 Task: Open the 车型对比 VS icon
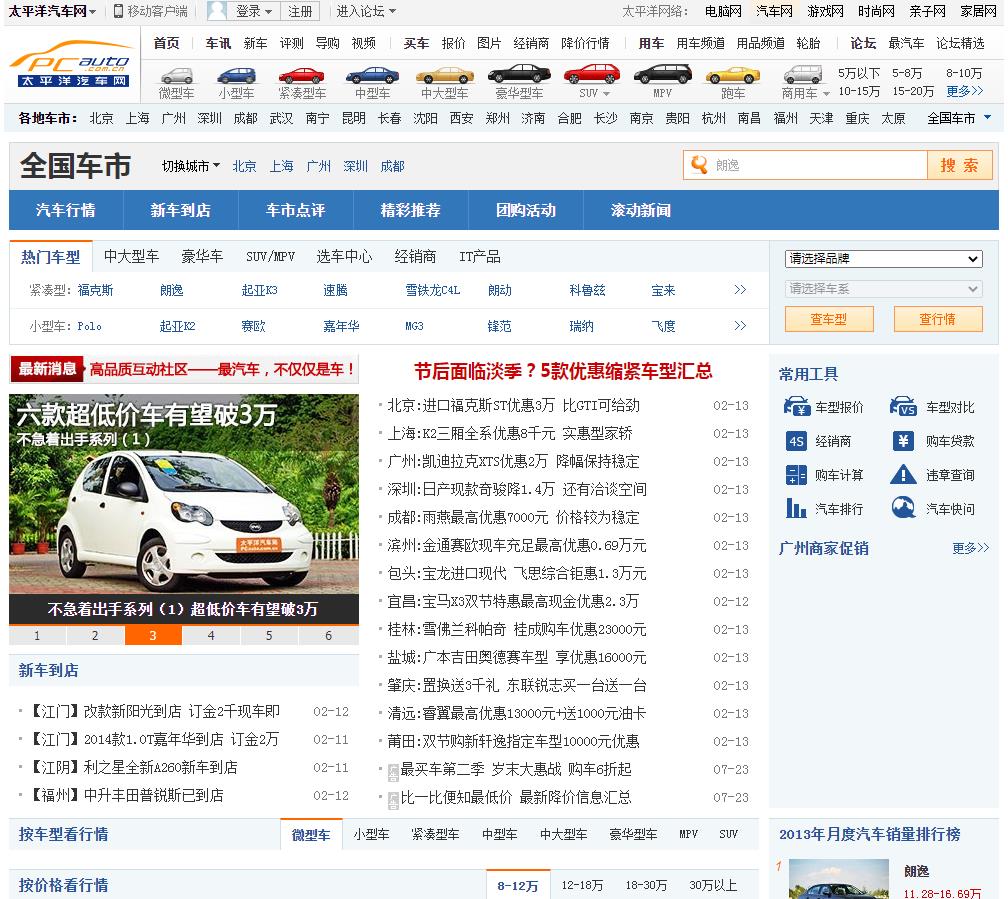[x=903, y=406]
